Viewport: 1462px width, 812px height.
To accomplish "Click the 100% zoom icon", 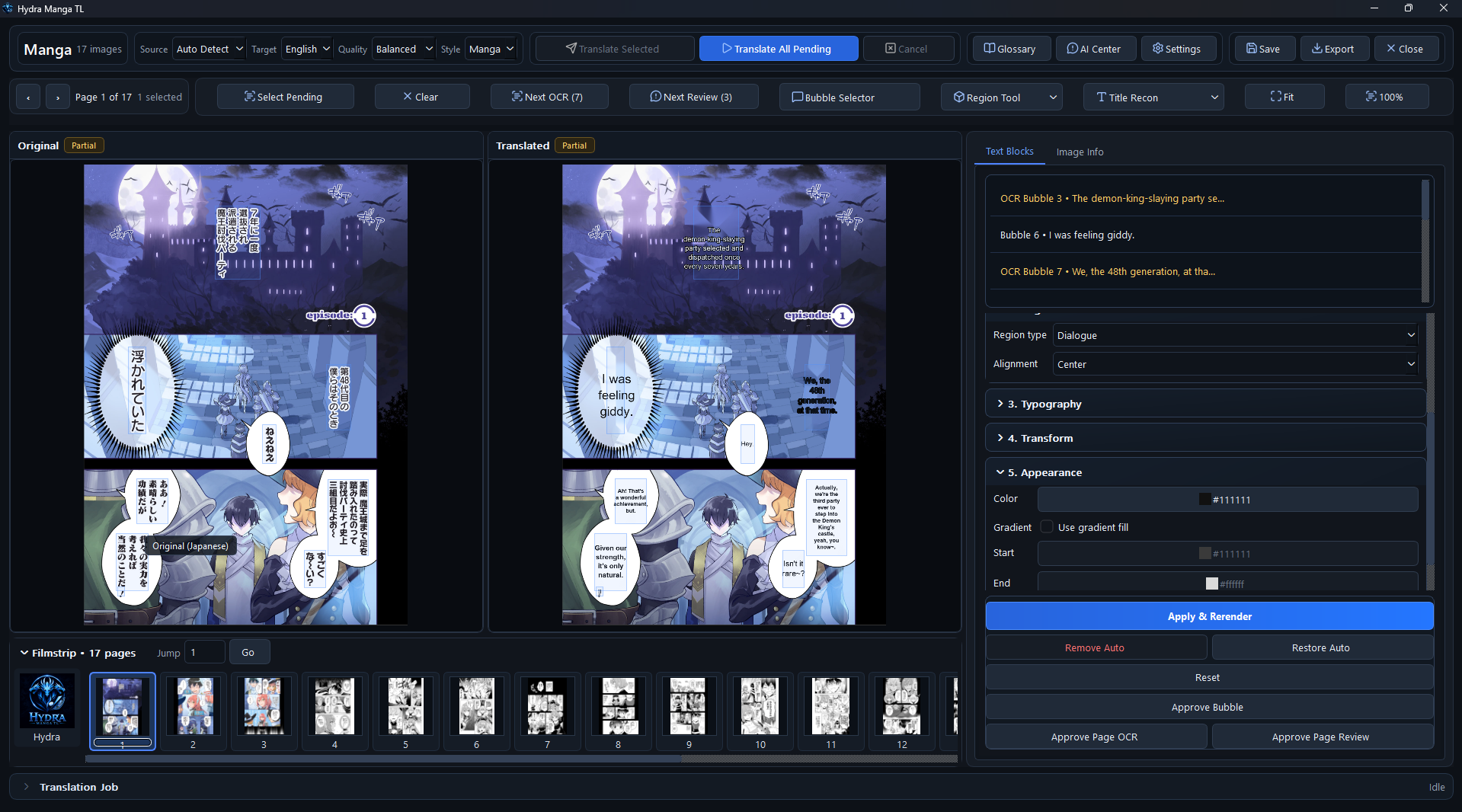I will [x=1371, y=96].
